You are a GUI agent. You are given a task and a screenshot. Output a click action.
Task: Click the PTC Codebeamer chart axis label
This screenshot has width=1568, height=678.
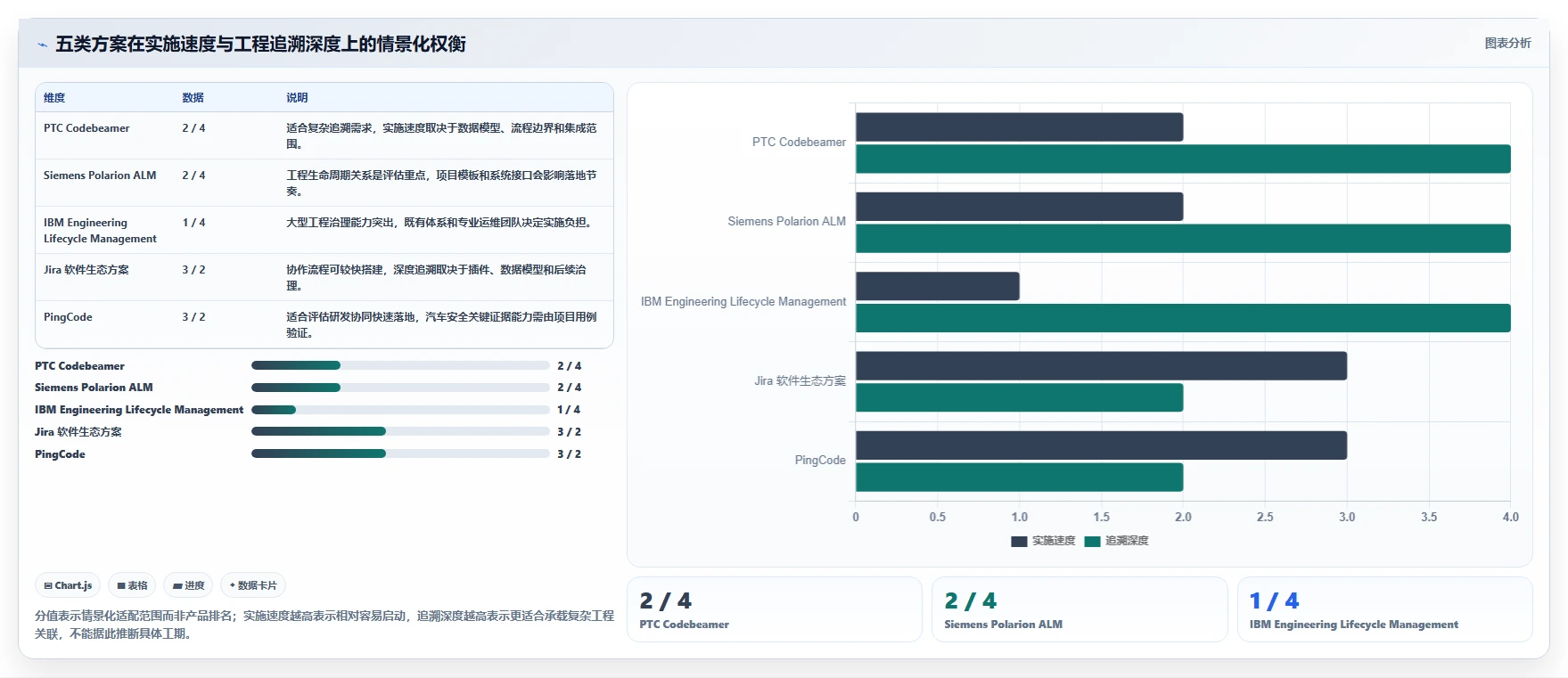pyautogui.click(x=799, y=143)
